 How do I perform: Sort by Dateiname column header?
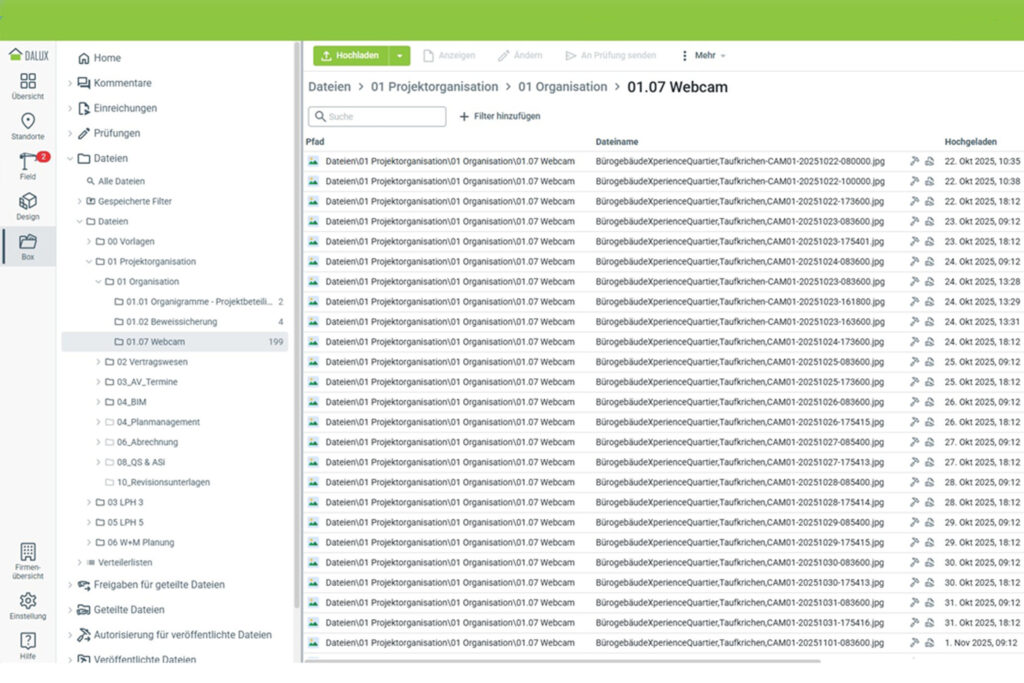click(617, 142)
